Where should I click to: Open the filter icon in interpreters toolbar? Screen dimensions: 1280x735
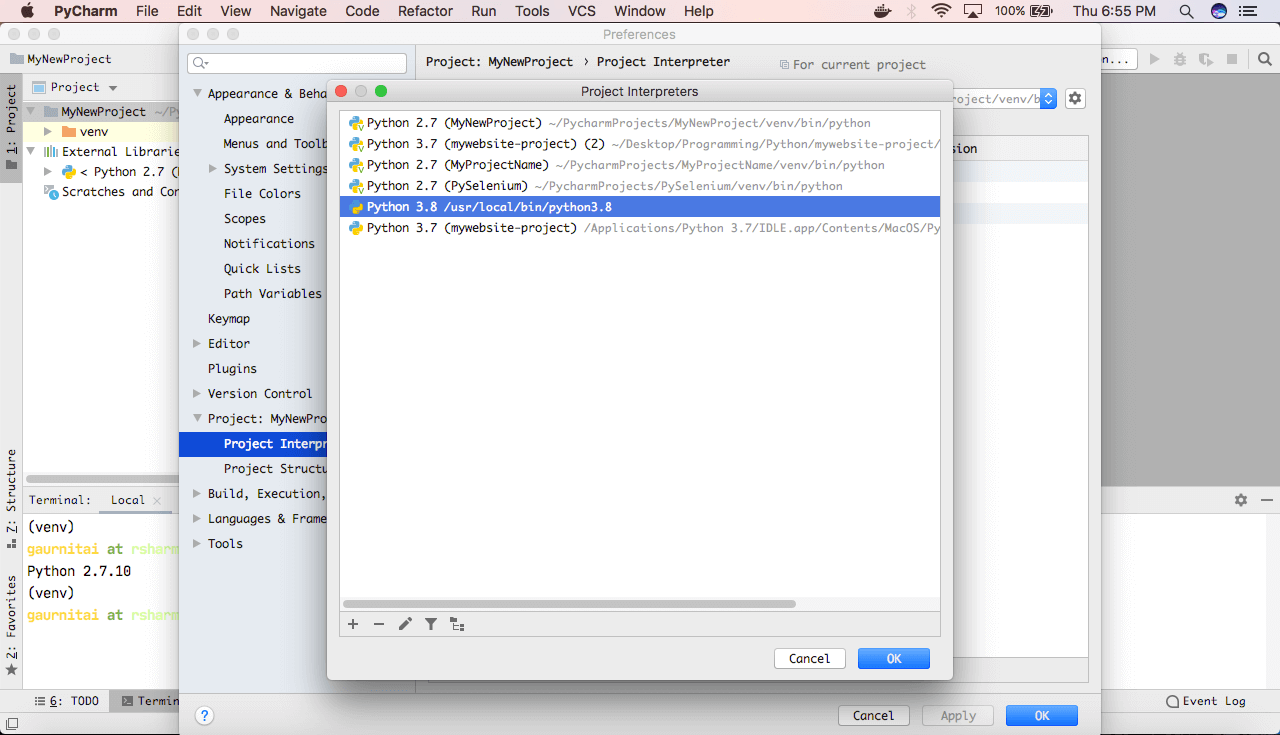[431, 624]
